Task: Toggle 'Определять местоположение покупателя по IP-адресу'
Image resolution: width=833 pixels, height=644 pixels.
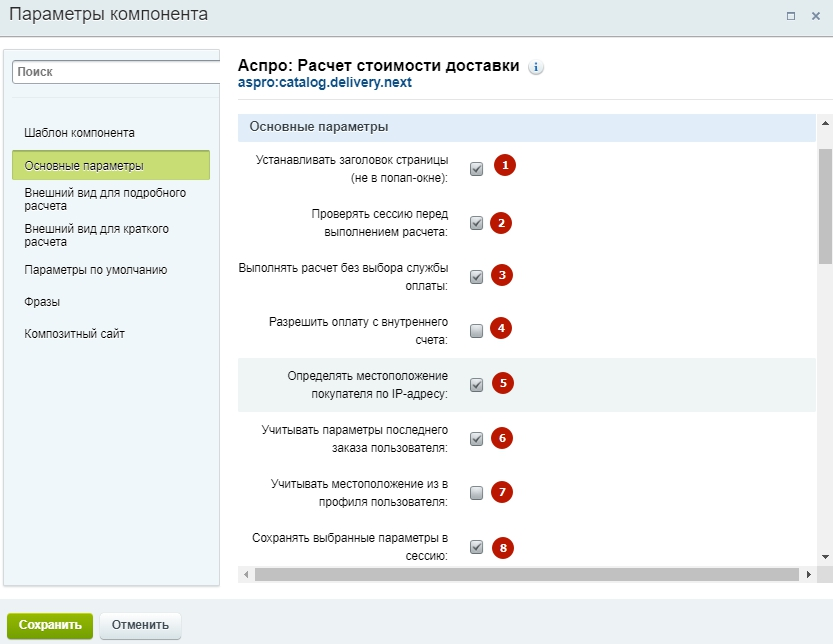Action: (x=477, y=385)
